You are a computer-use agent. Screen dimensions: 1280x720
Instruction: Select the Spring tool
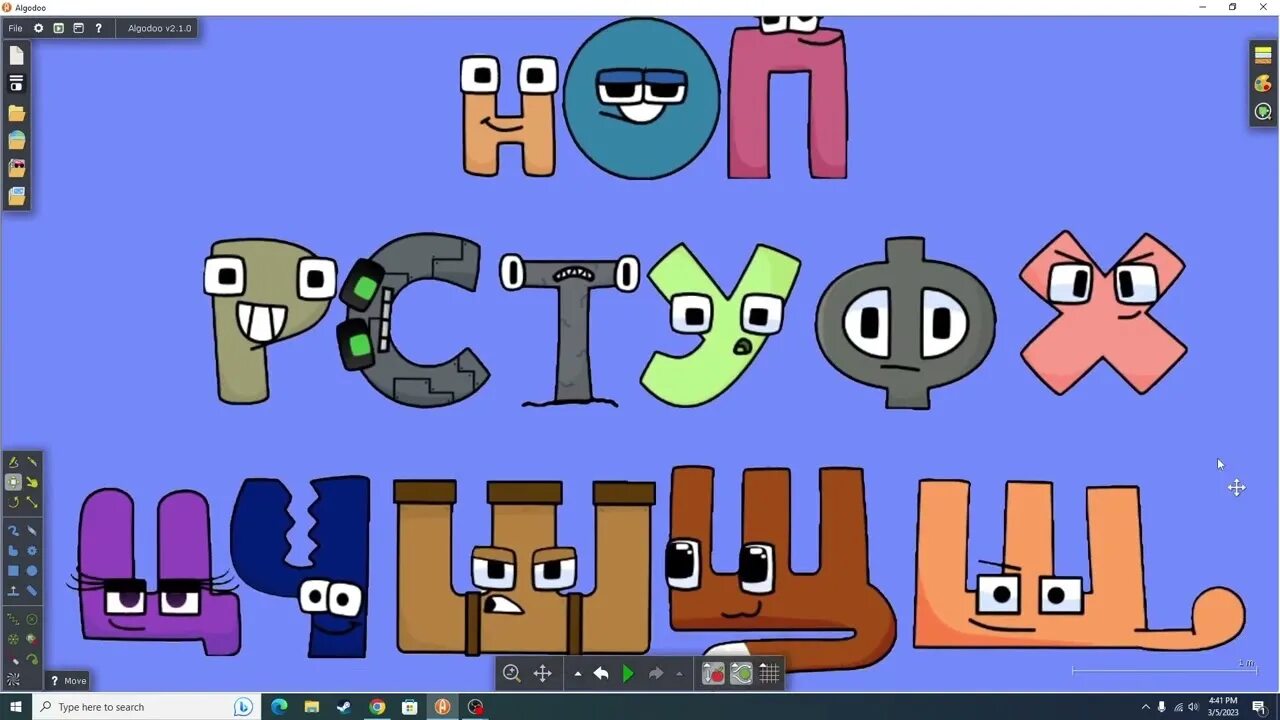[x=13, y=619]
